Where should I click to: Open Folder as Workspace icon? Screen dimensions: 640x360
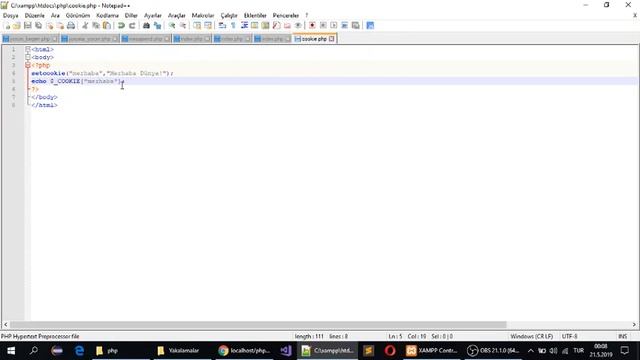[287, 26]
